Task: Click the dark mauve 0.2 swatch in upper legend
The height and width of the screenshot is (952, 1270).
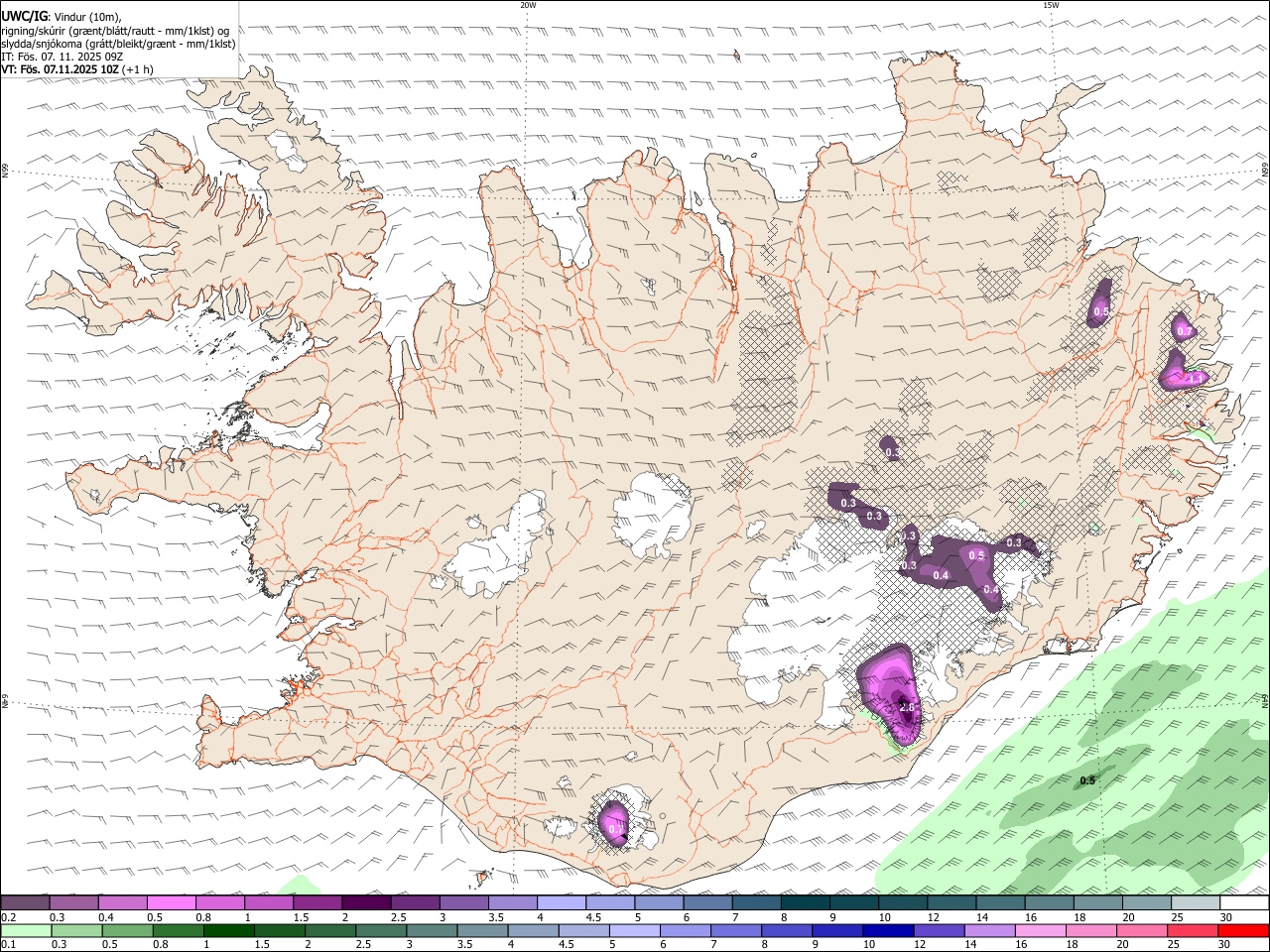Action: 25,902
